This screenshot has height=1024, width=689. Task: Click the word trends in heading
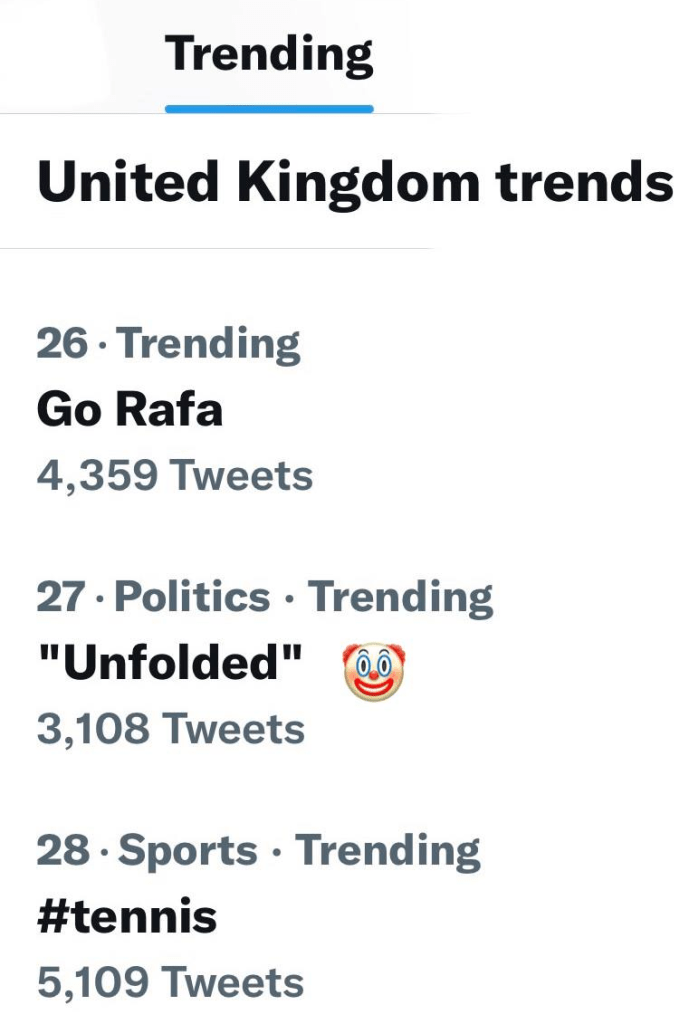pyautogui.click(x=584, y=183)
